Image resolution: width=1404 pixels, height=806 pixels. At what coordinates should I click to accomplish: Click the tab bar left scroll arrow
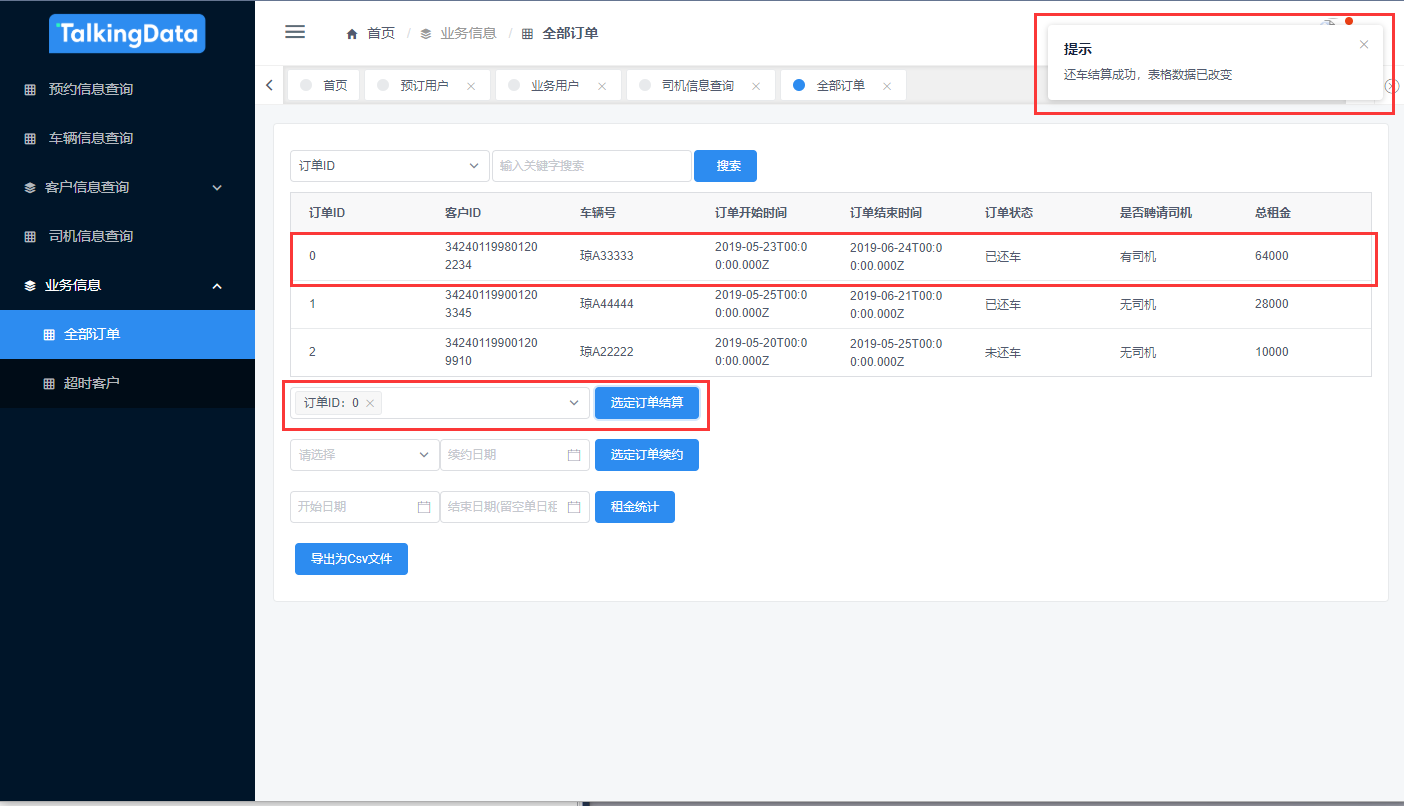[269, 85]
